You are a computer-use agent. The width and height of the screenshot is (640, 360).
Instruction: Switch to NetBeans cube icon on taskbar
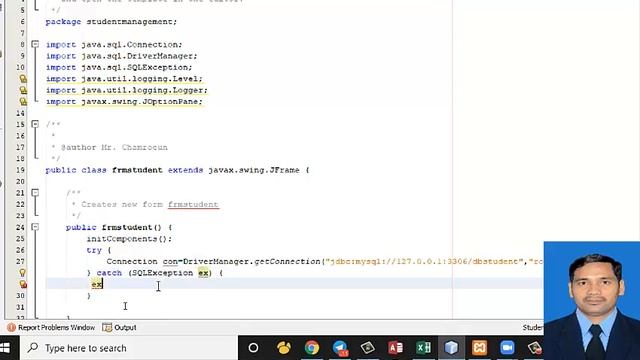pos(451,348)
